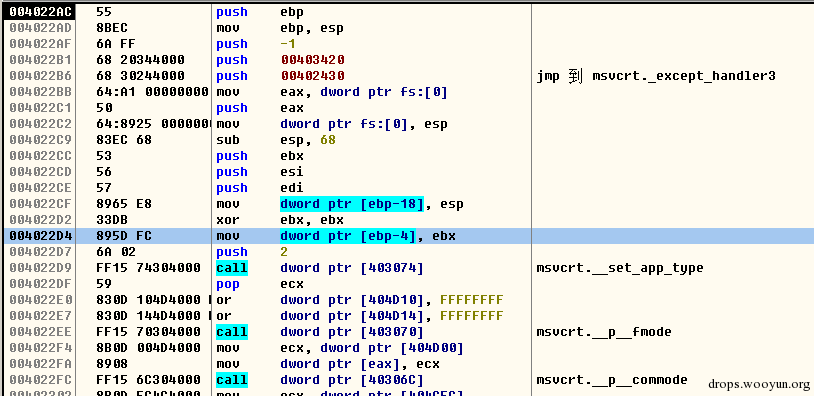
Task: Select address 004022CE
Action: (x=40, y=188)
